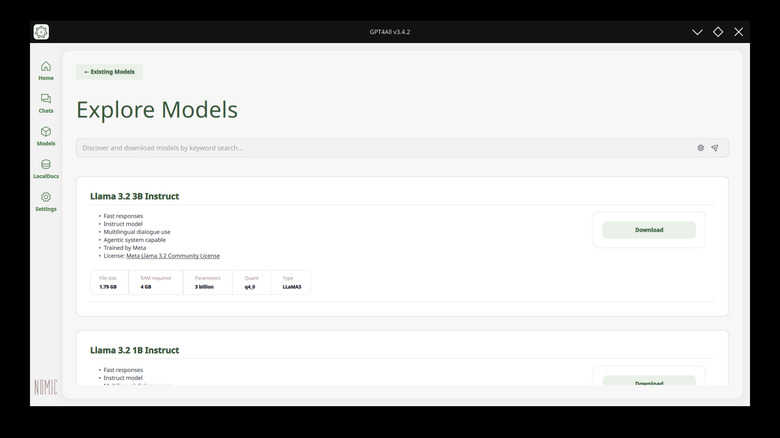Image resolution: width=780 pixels, height=438 pixels.
Task: Click the Type LLaMA3 info cell
Action: coord(291,282)
